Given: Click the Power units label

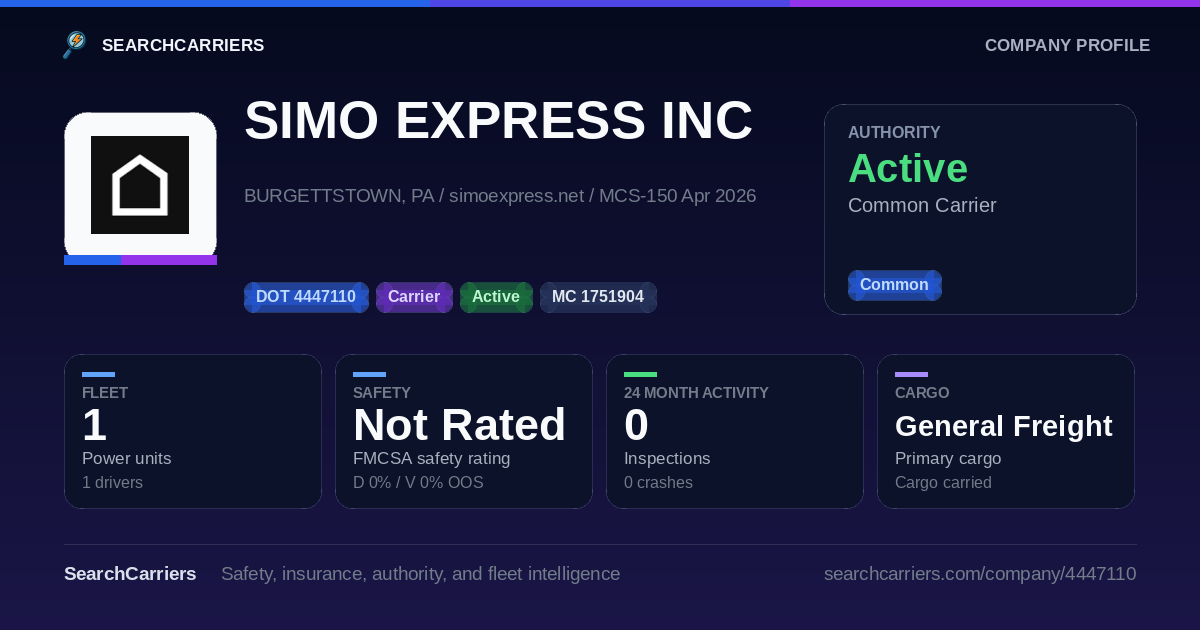Looking at the screenshot, I should pyautogui.click(x=126, y=458).
